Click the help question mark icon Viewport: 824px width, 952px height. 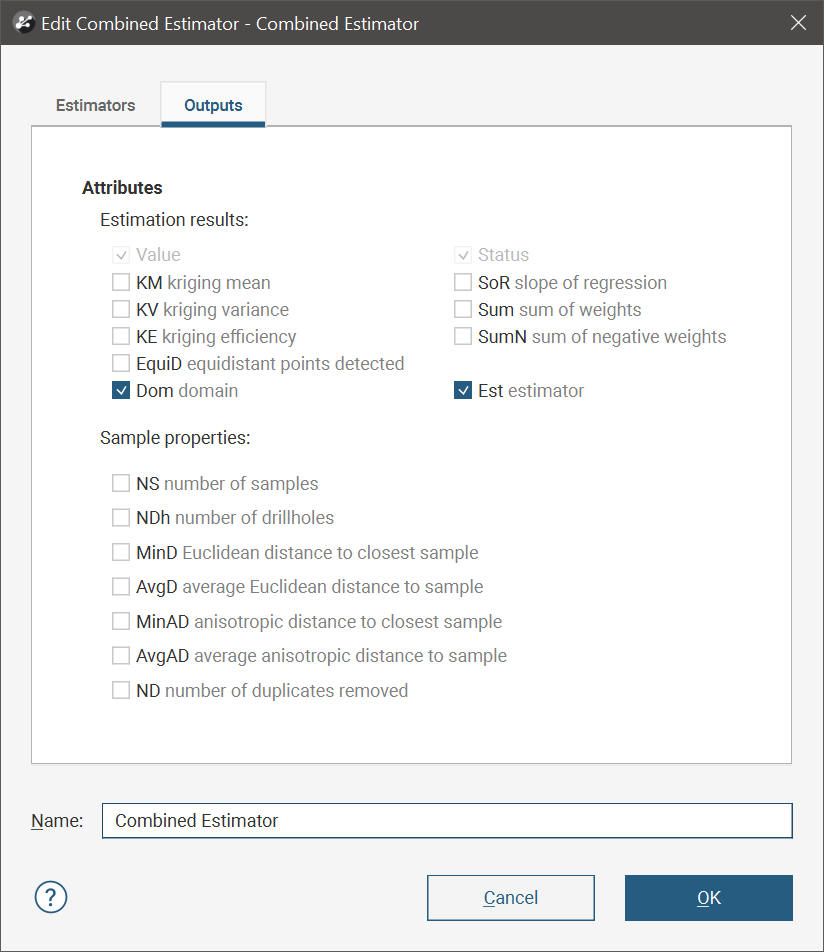(50, 897)
